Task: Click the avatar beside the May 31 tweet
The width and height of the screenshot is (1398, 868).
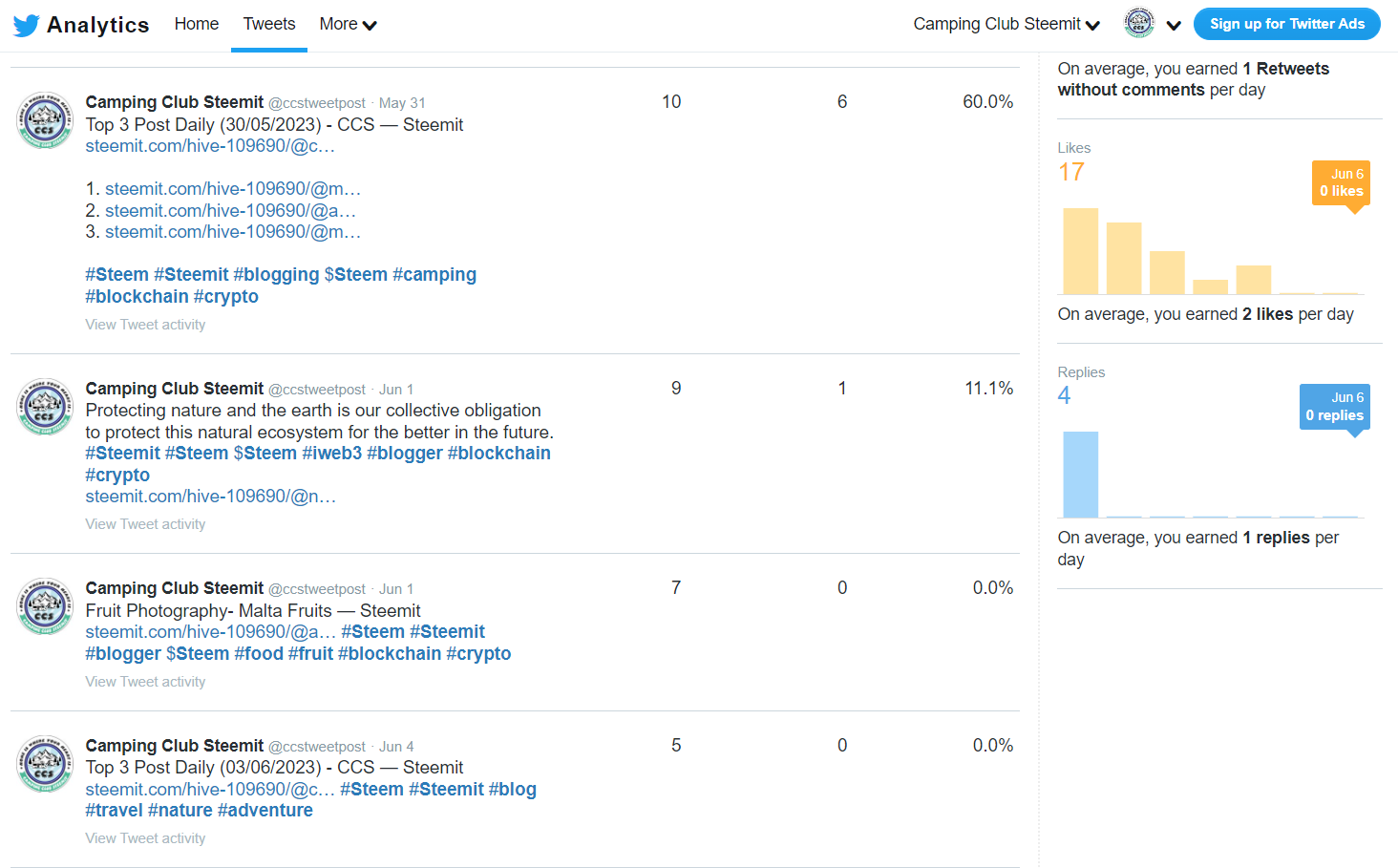Action: coord(45,120)
